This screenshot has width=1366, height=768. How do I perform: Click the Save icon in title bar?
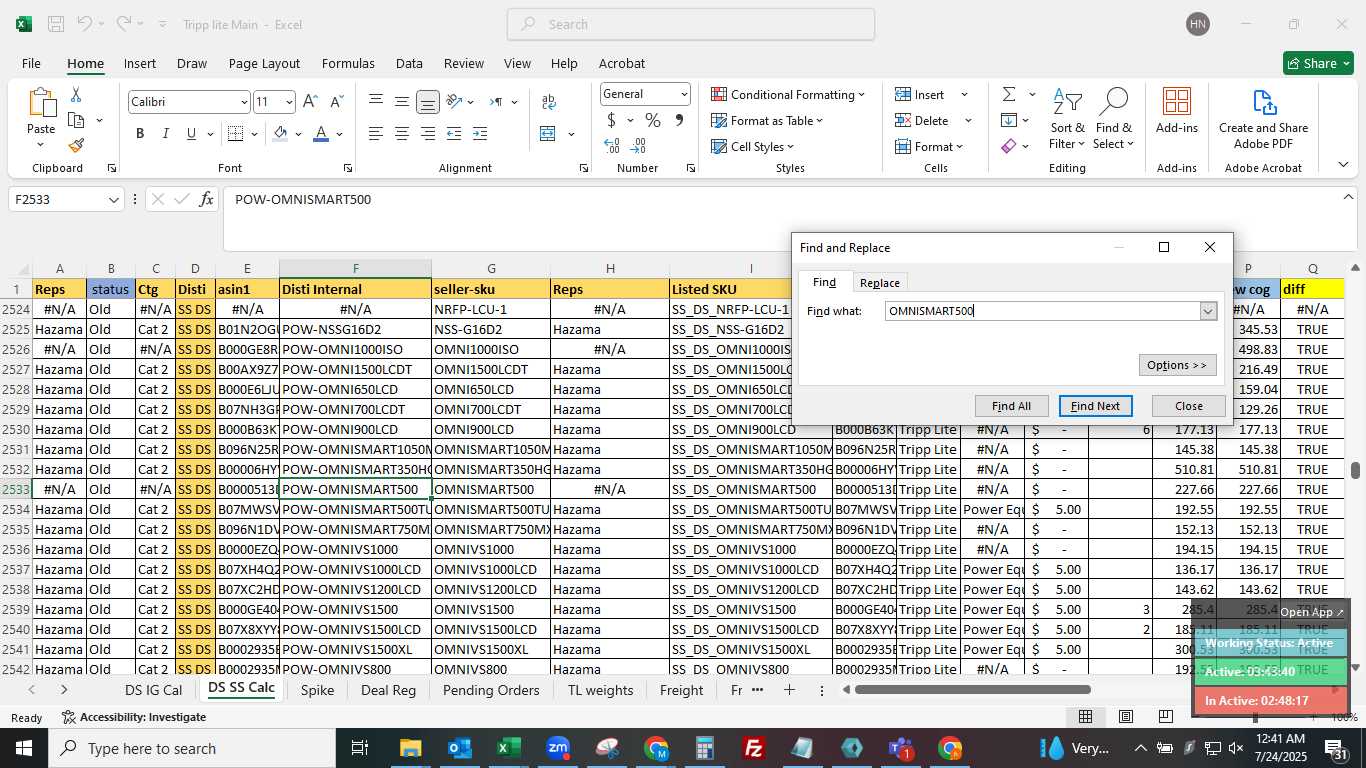56,24
